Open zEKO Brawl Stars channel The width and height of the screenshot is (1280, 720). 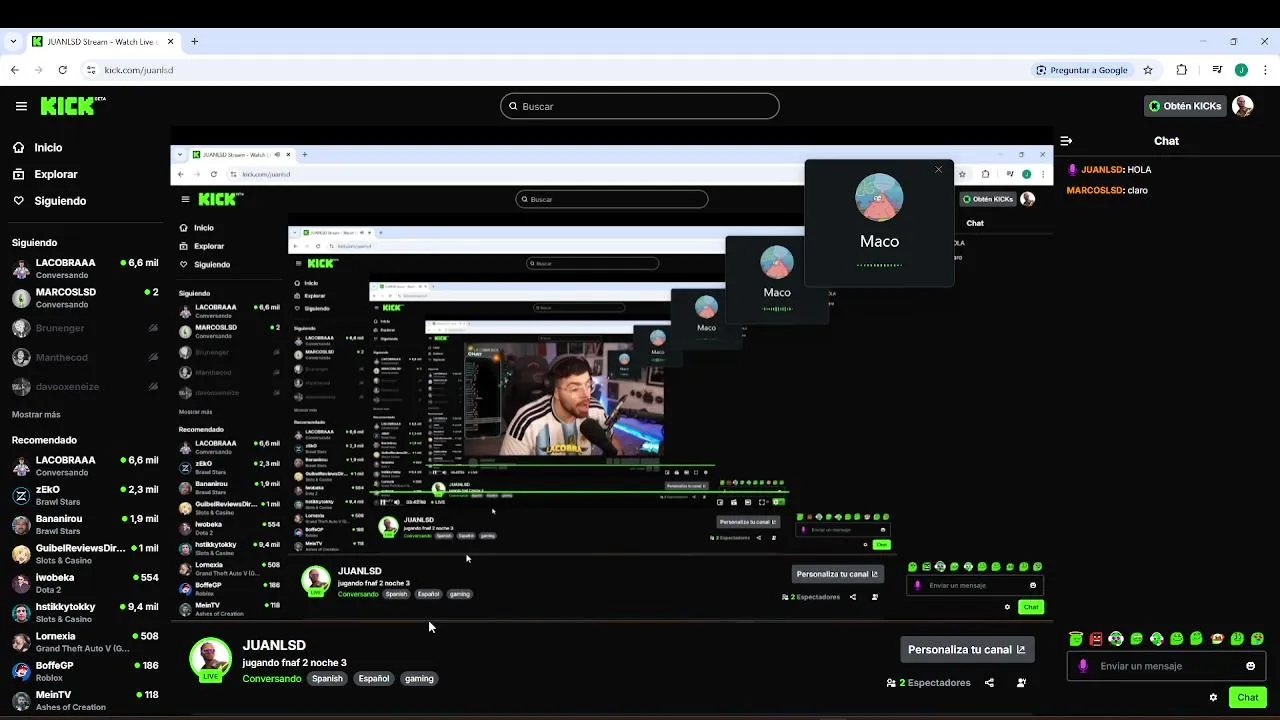pyautogui.click(x=85, y=495)
